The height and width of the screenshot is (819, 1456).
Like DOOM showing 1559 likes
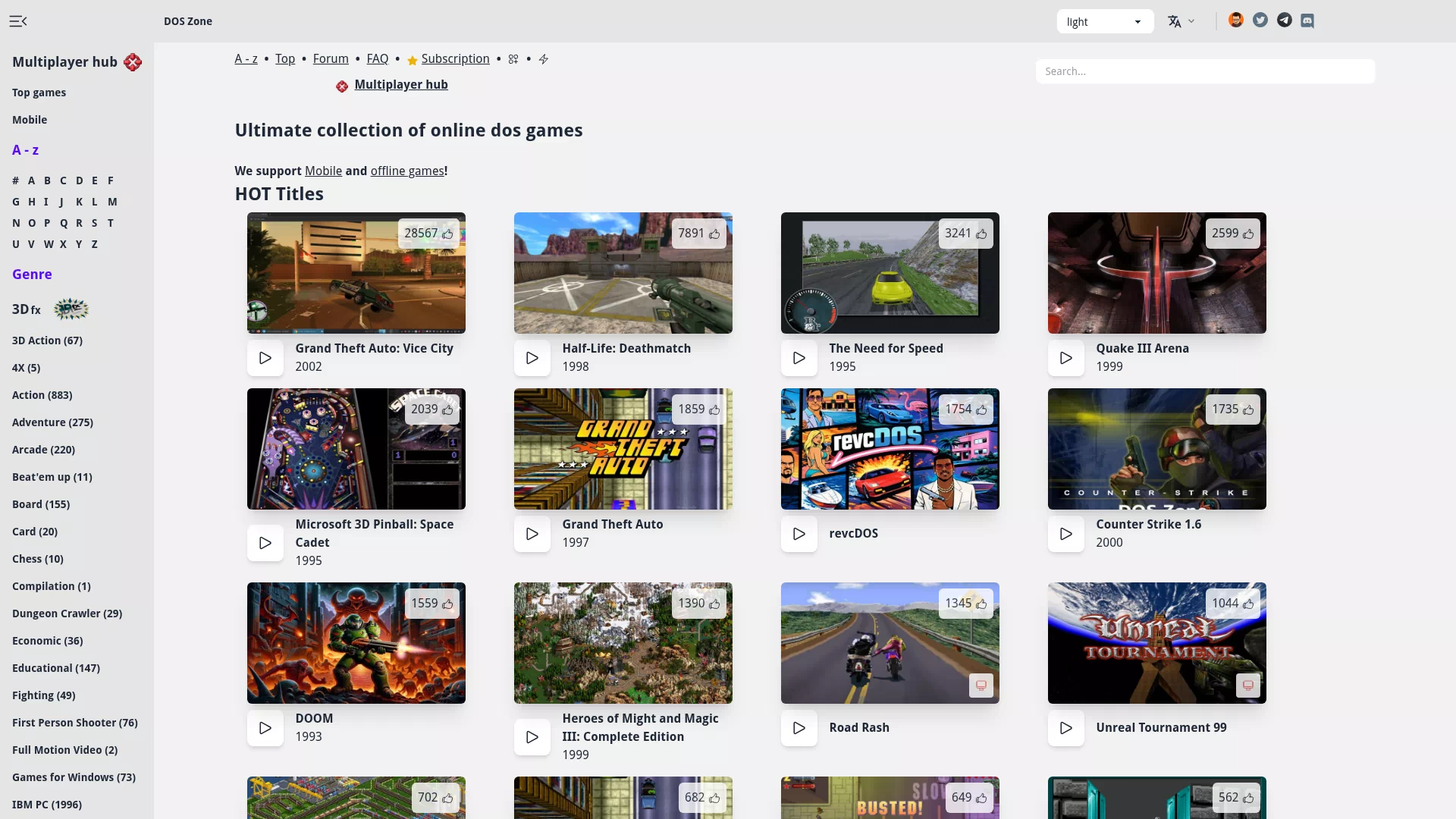point(432,604)
